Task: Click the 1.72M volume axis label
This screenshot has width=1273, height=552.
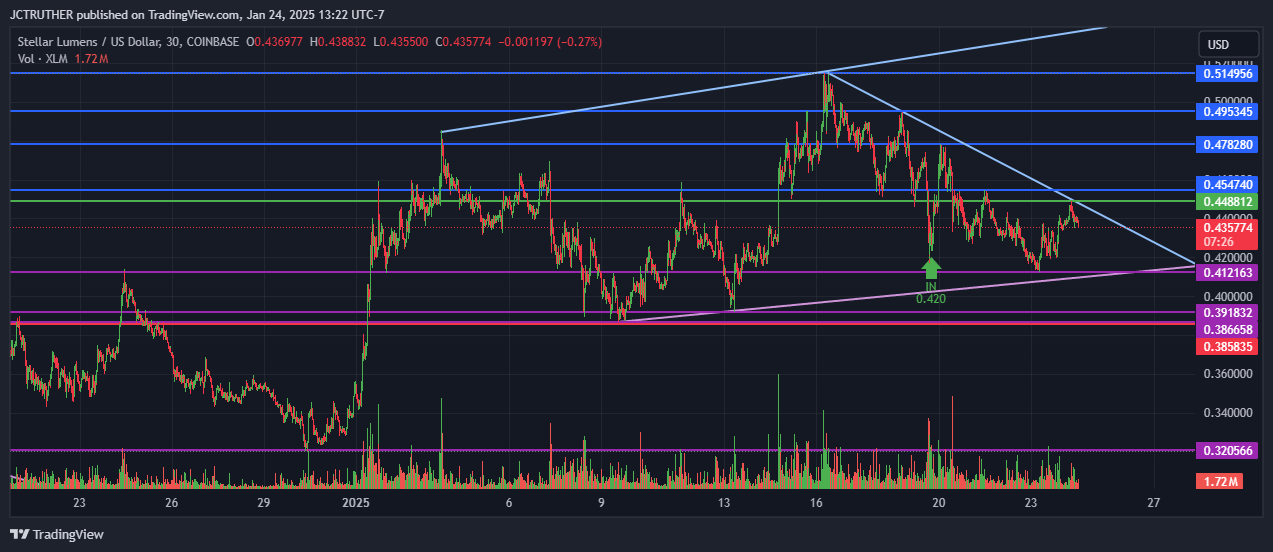Action: click(1220, 482)
